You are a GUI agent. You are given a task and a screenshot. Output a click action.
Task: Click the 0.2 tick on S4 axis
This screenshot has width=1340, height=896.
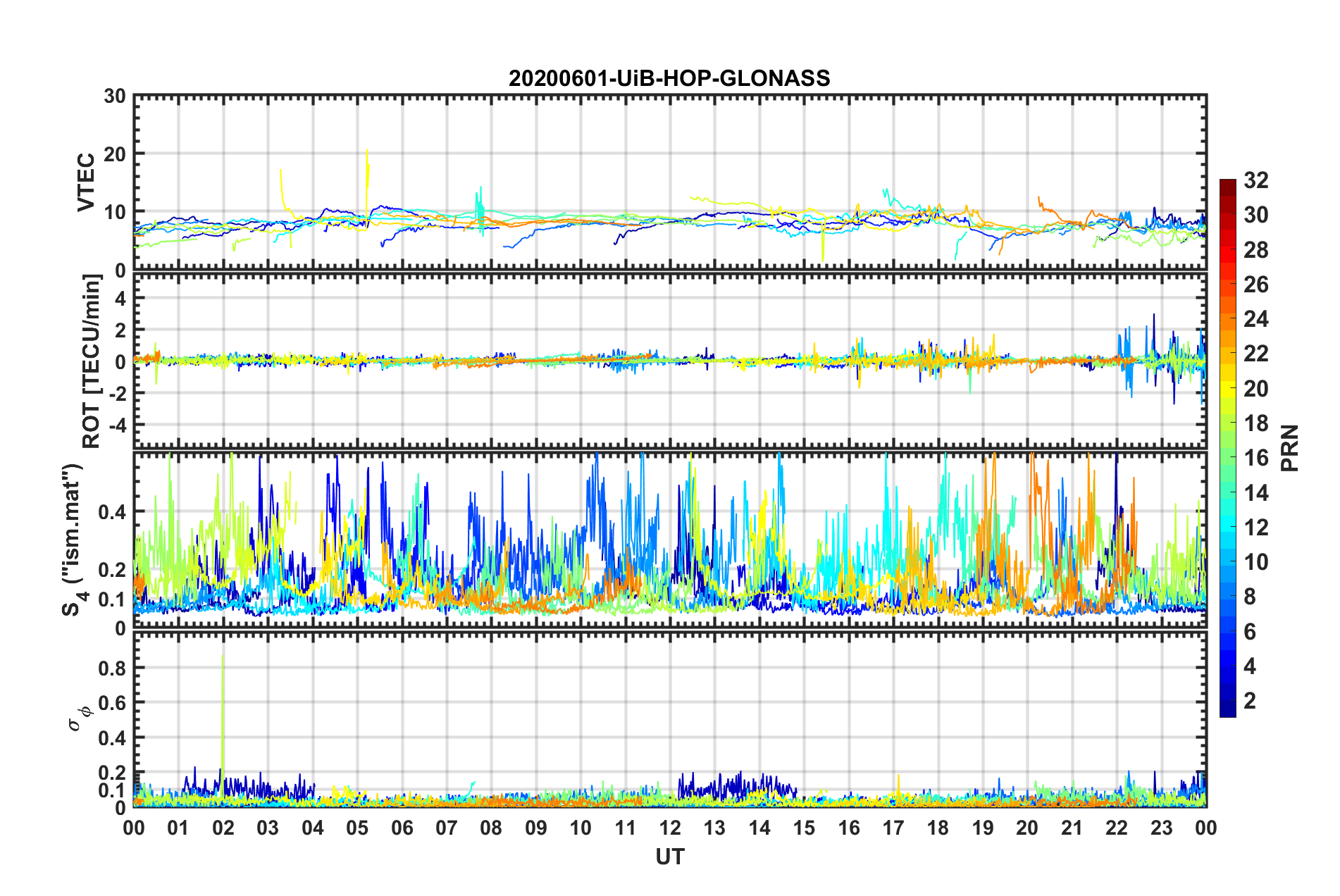(x=113, y=570)
